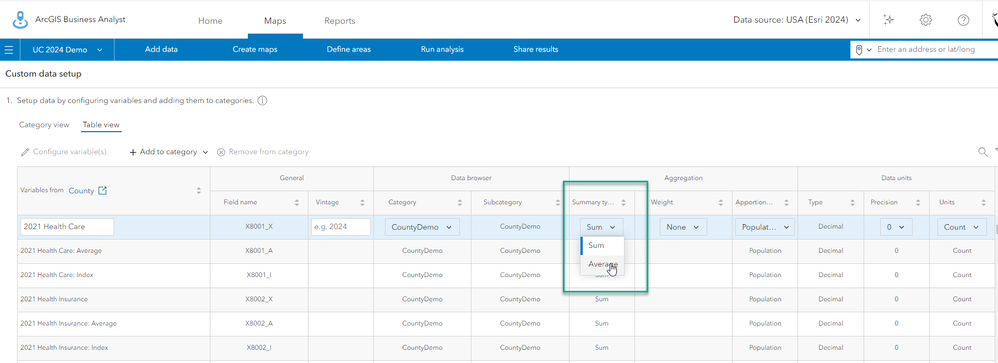Click the info icon beside setup instructions

(x=262, y=101)
